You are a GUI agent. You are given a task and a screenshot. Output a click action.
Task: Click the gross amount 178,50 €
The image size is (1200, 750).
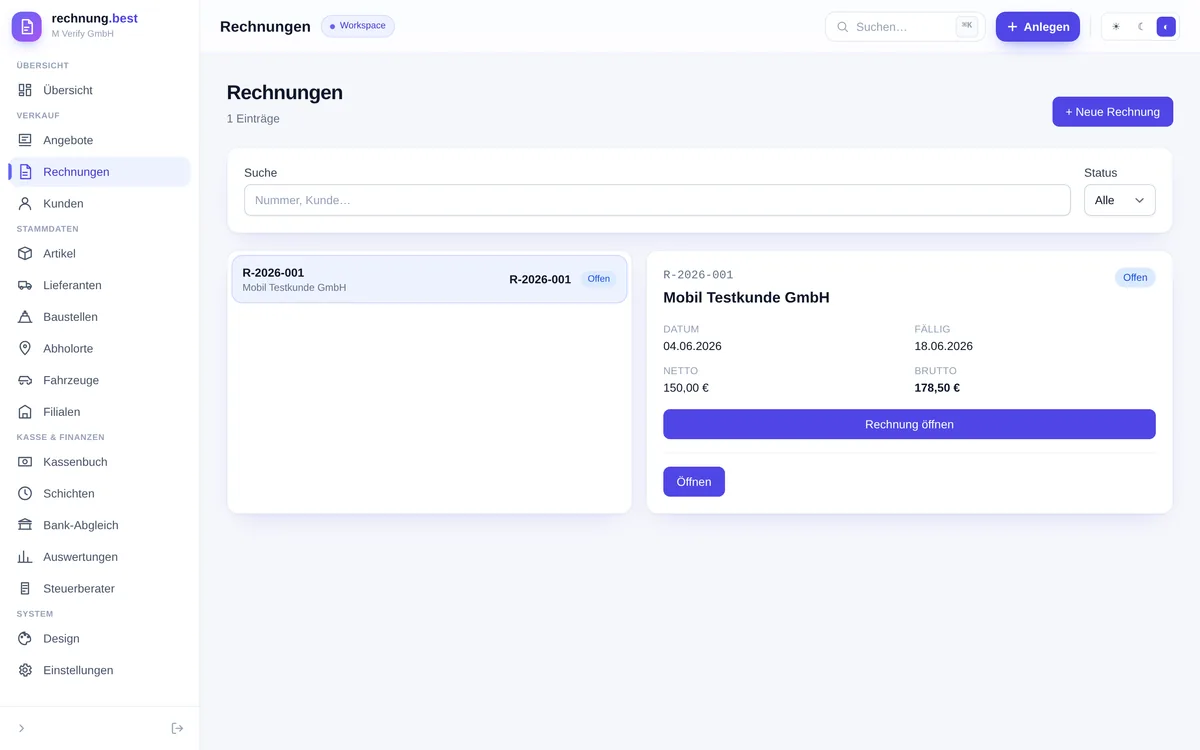click(937, 388)
